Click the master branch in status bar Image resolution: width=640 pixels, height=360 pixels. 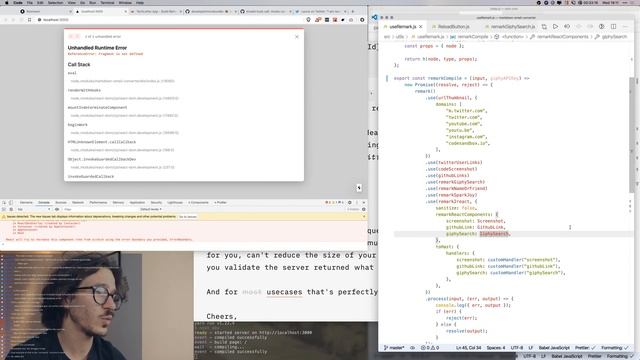coord(394,348)
